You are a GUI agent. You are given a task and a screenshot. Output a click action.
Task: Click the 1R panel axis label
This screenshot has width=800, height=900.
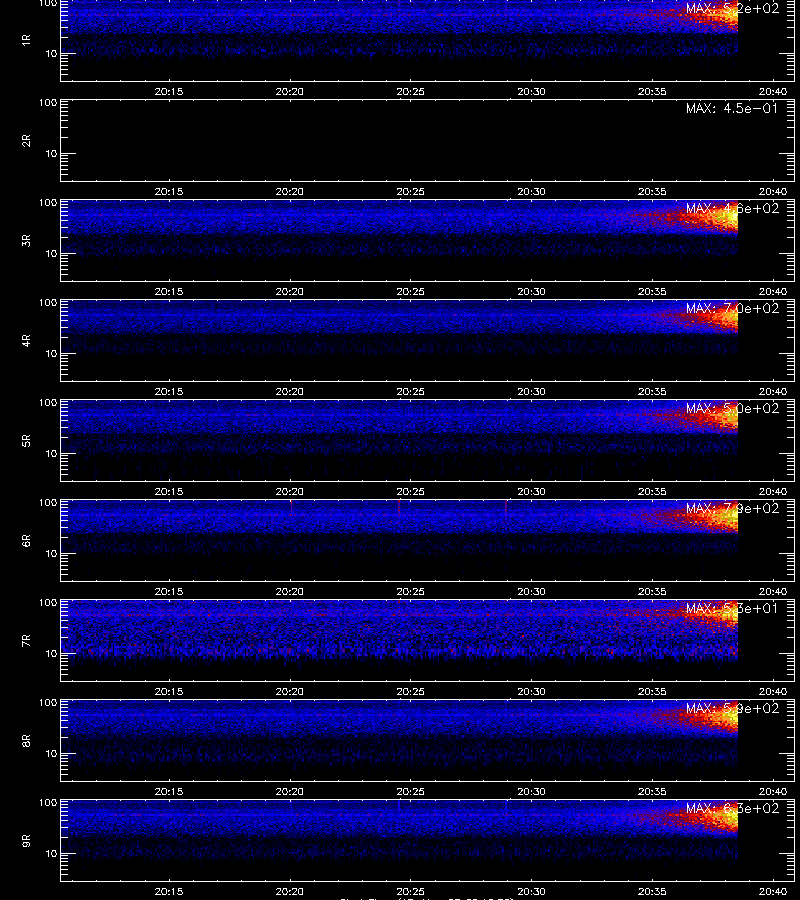click(x=26, y=40)
